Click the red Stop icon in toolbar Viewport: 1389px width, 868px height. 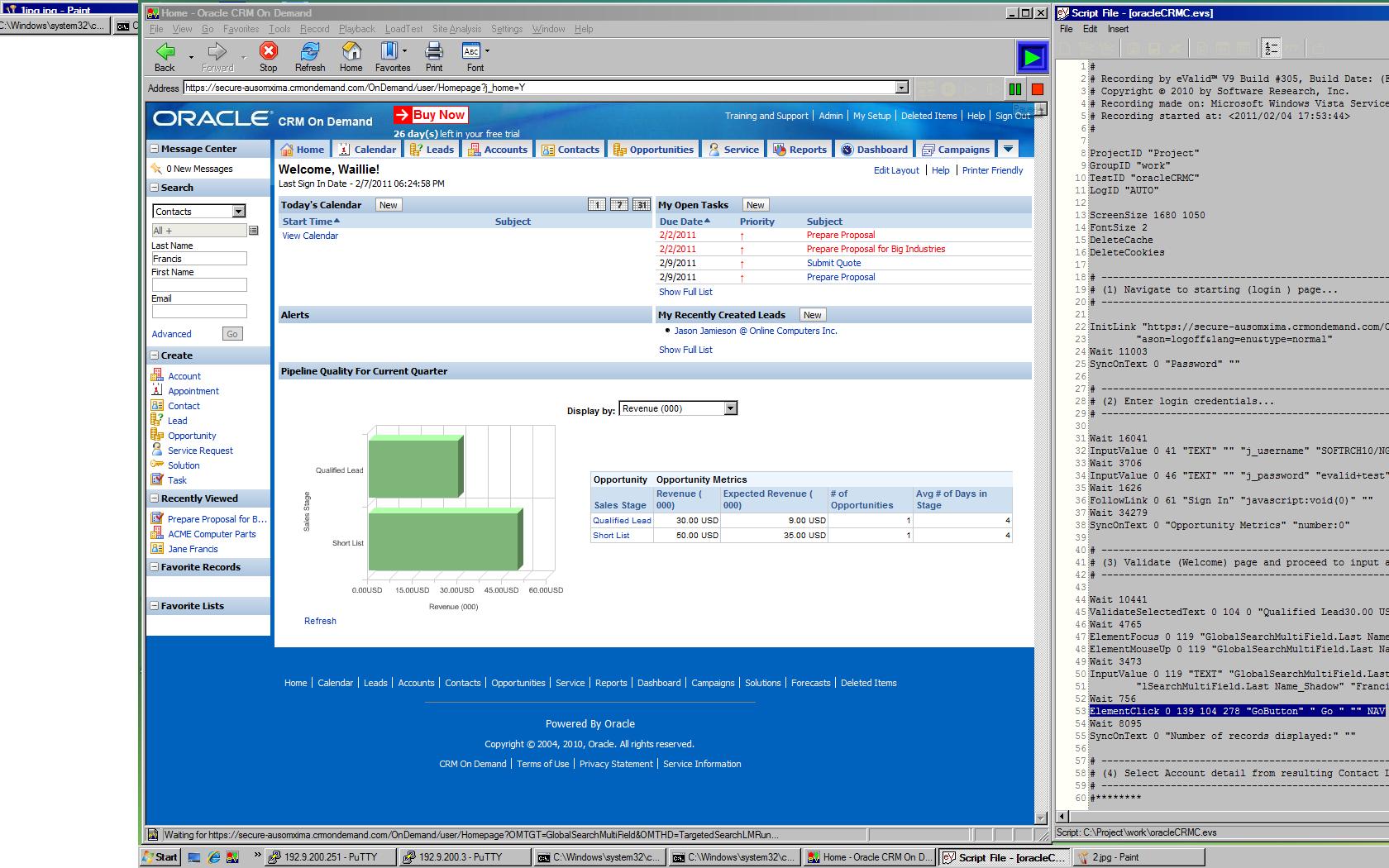pyautogui.click(x=268, y=50)
